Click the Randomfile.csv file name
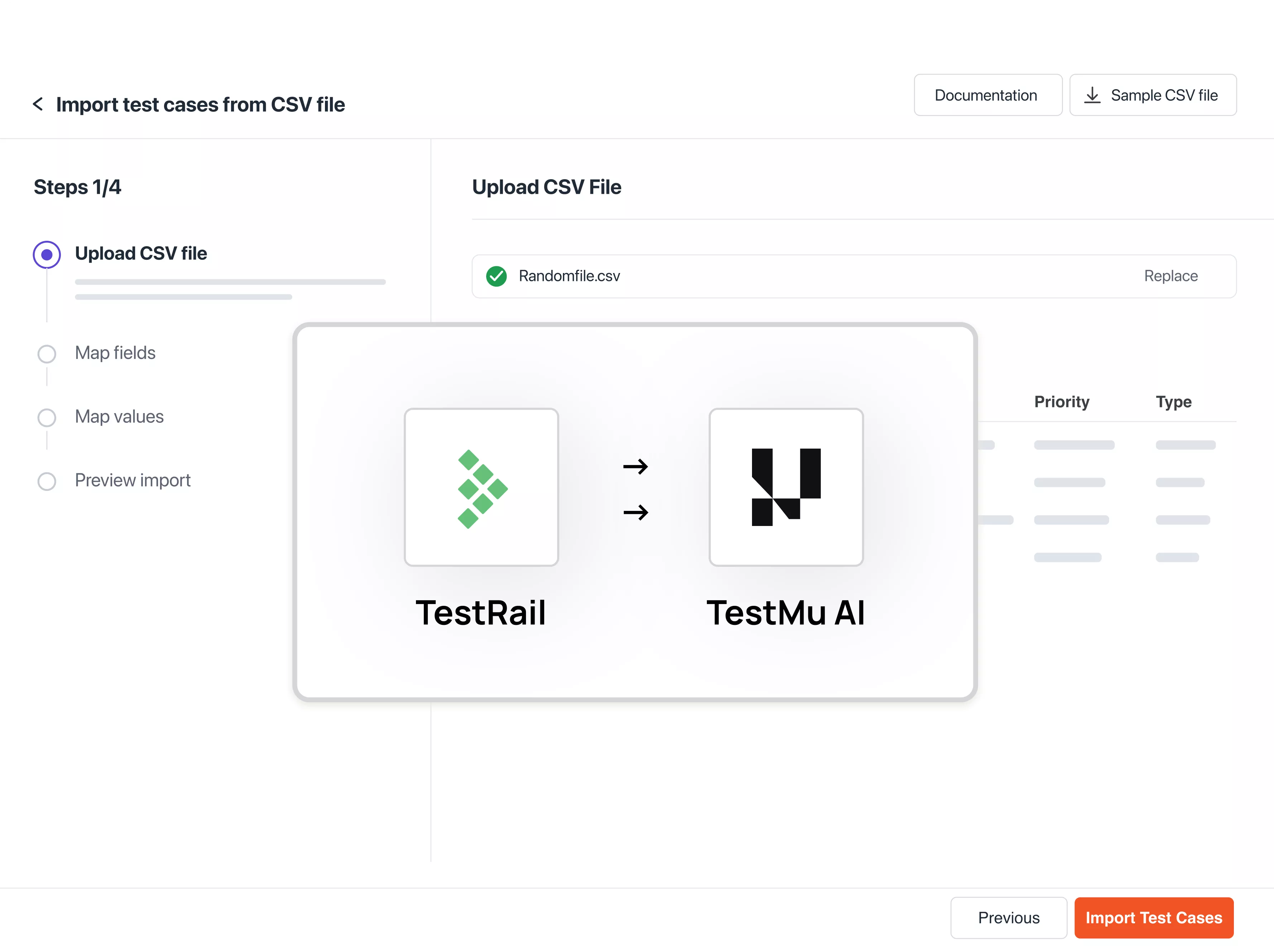The image size is (1274, 952). [x=569, y=276]
